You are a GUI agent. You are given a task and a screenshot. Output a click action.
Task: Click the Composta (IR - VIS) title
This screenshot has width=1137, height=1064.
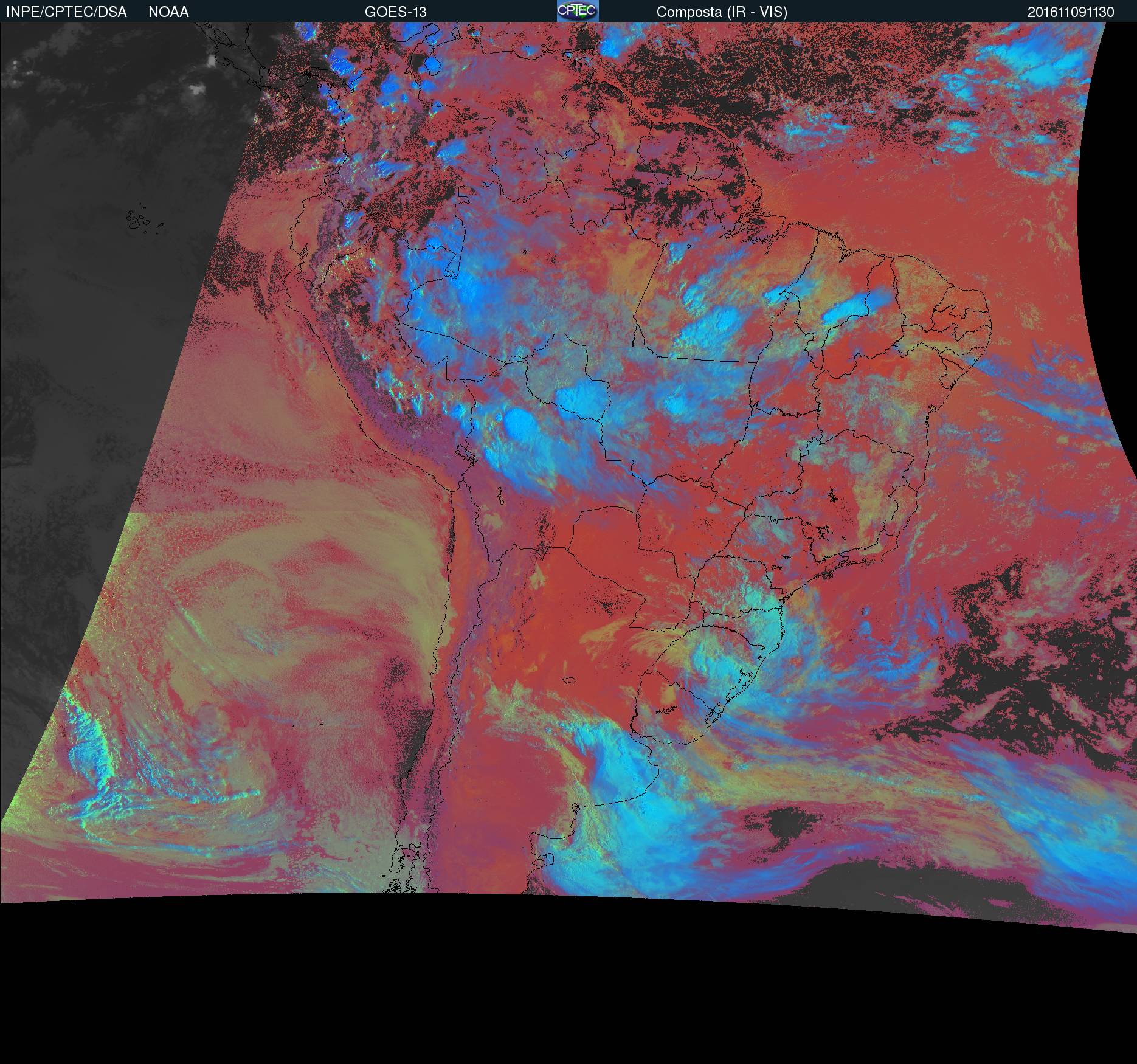point(722,12)
